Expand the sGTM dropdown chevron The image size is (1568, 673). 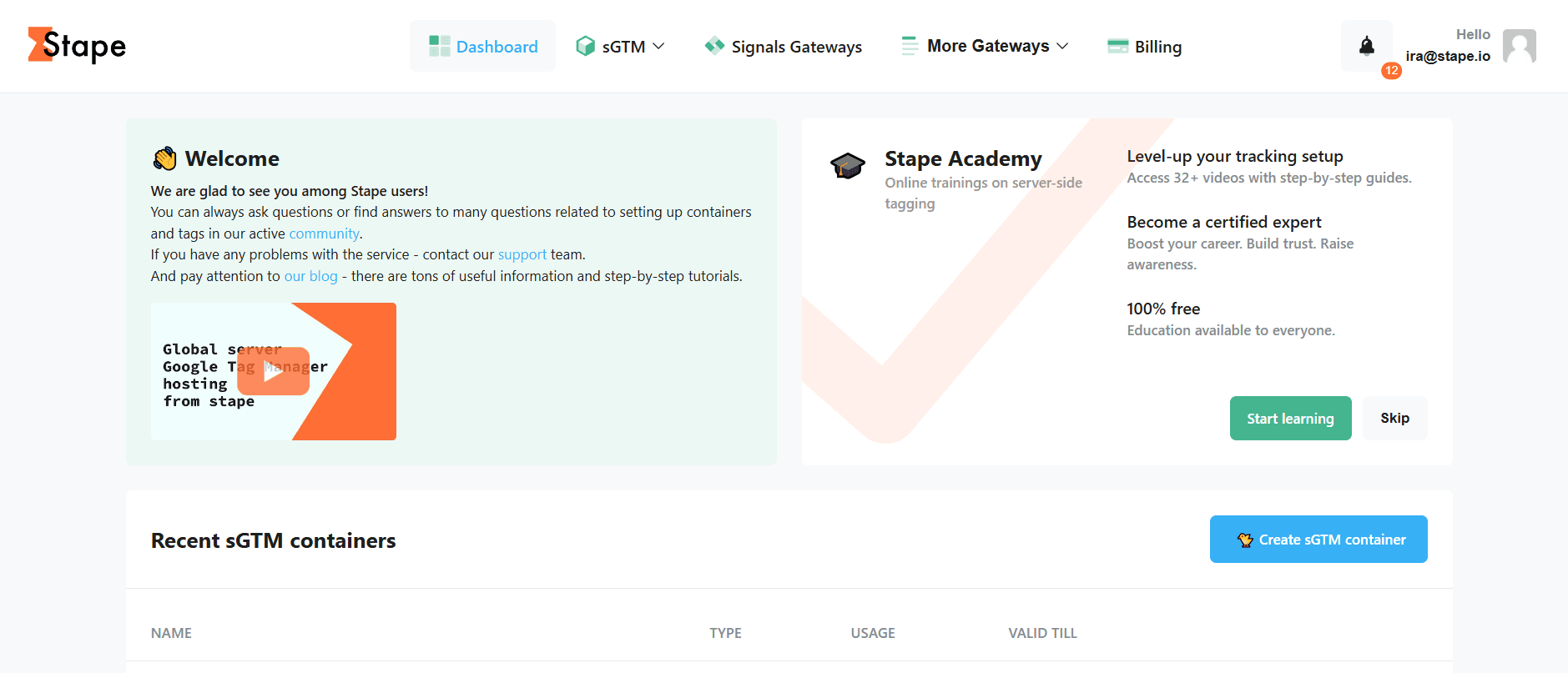point(658,46)
